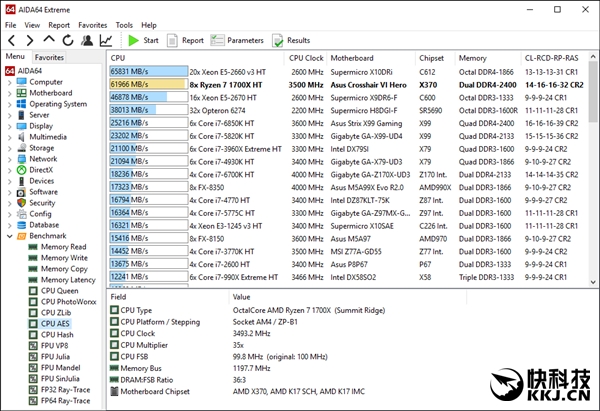This screenshot has width=600, height=411.
Task: Open CPU Queen benchmark
Action: pos(54,291)
